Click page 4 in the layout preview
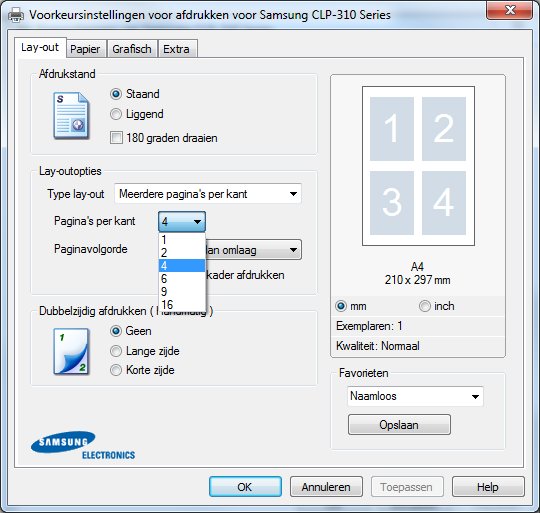540x513 pixels. 444,203
